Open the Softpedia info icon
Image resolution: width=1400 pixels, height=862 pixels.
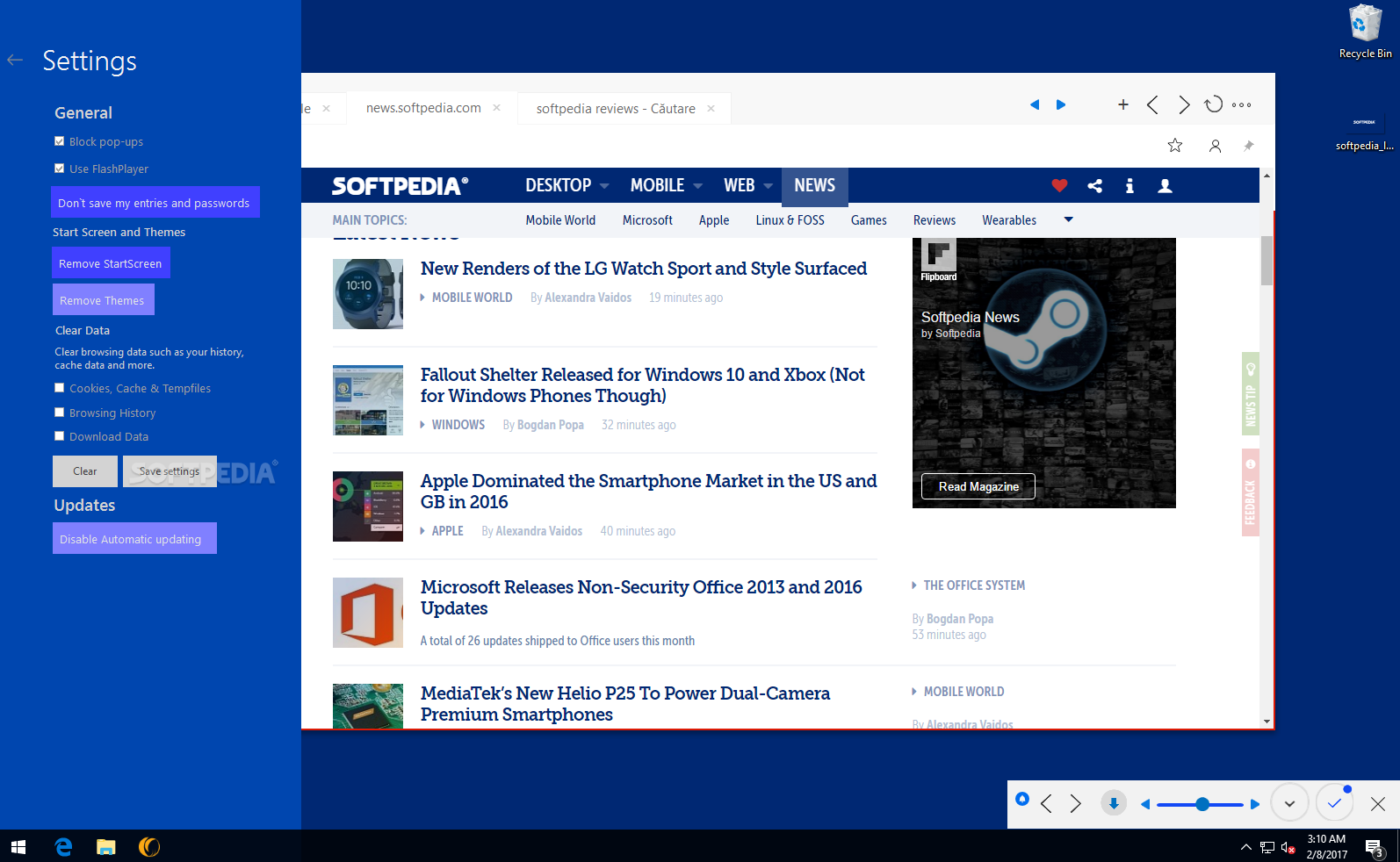pos(1129,185)
